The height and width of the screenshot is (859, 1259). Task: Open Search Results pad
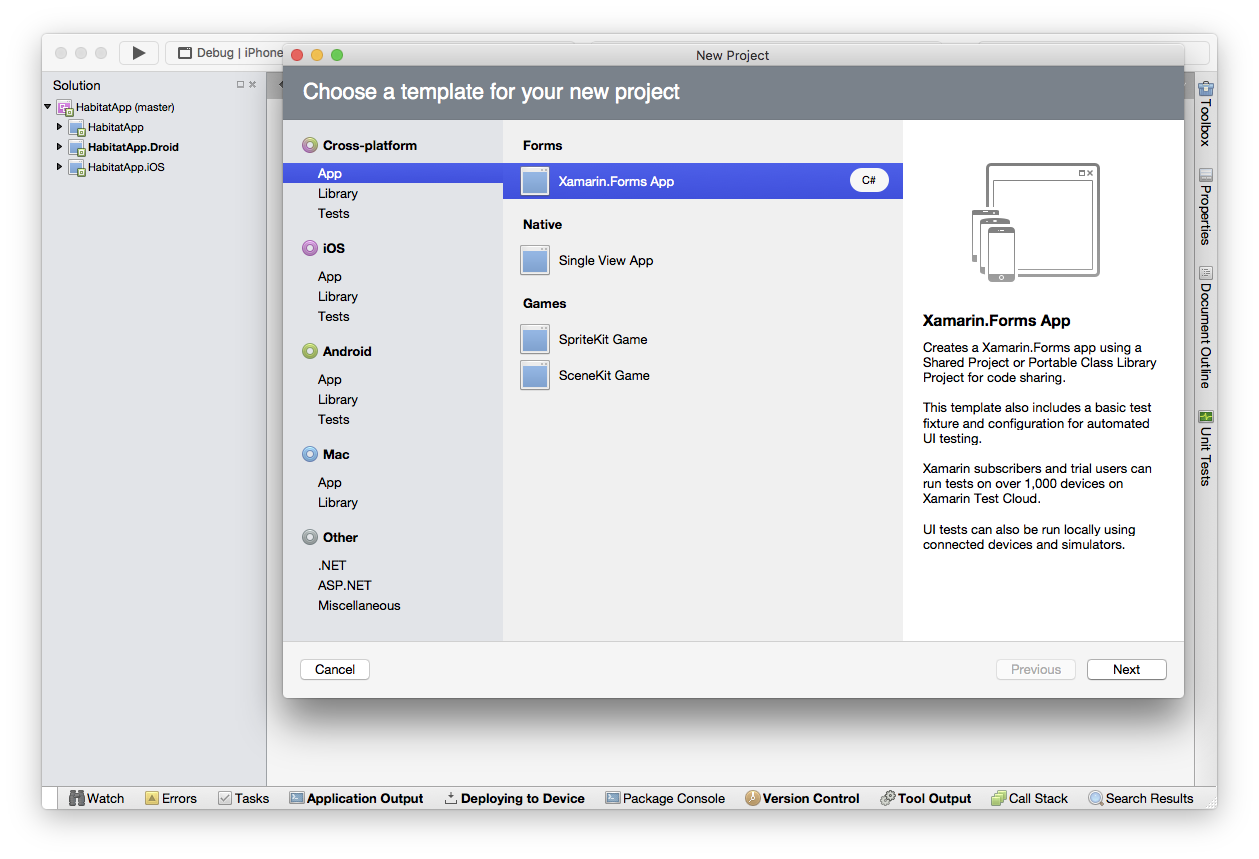tap(1141, 798)
